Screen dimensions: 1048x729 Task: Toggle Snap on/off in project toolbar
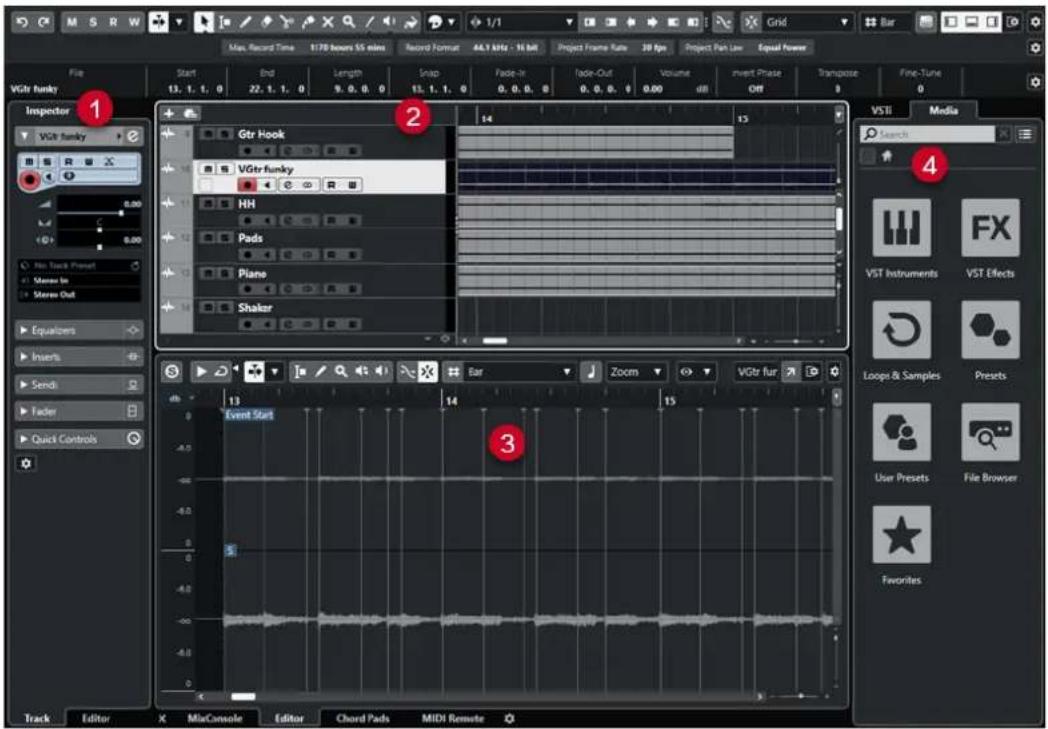(x=752, y=22)
